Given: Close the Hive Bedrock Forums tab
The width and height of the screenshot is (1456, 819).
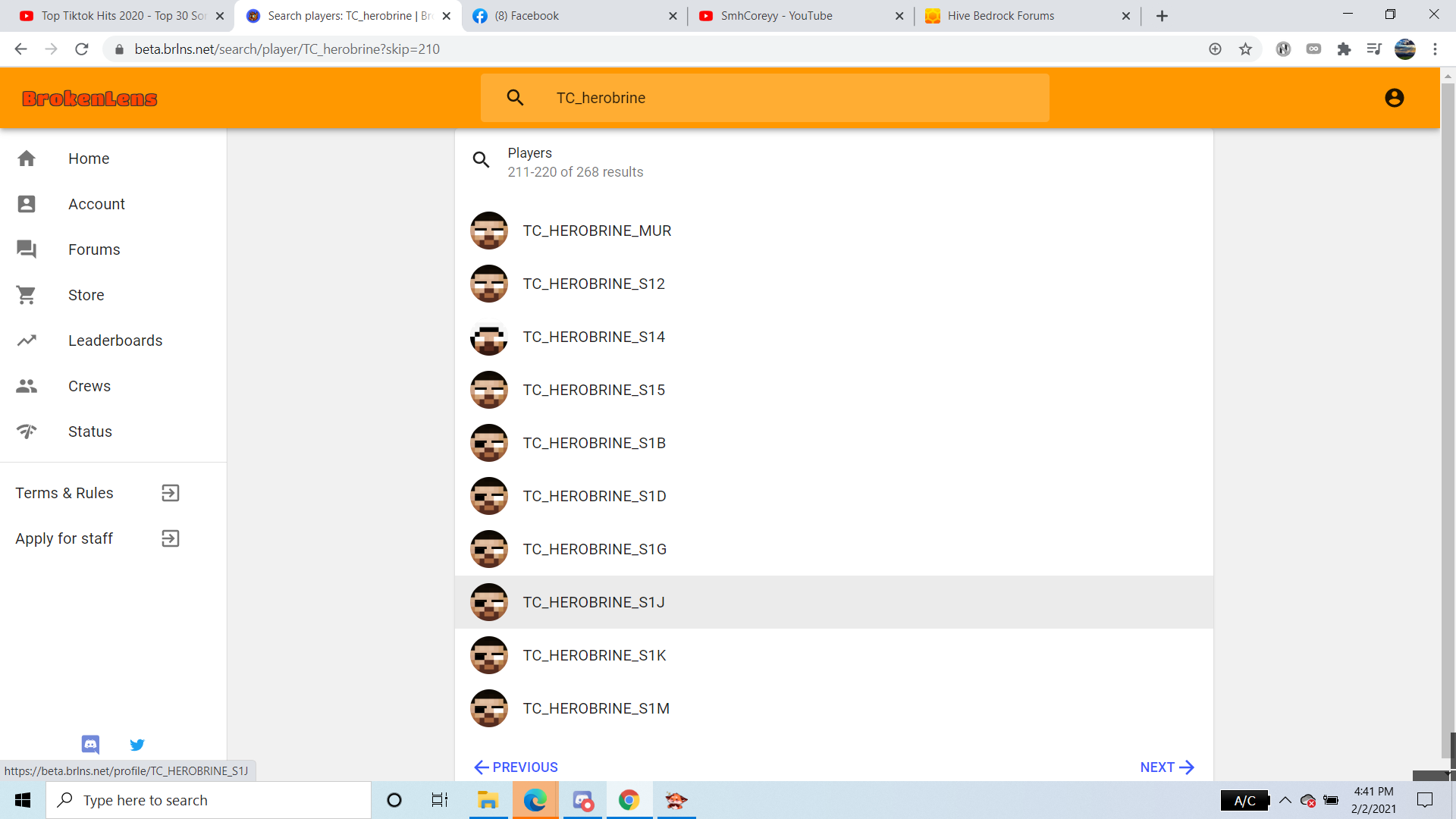Looking at the screenshot, I should [1126, 16].
